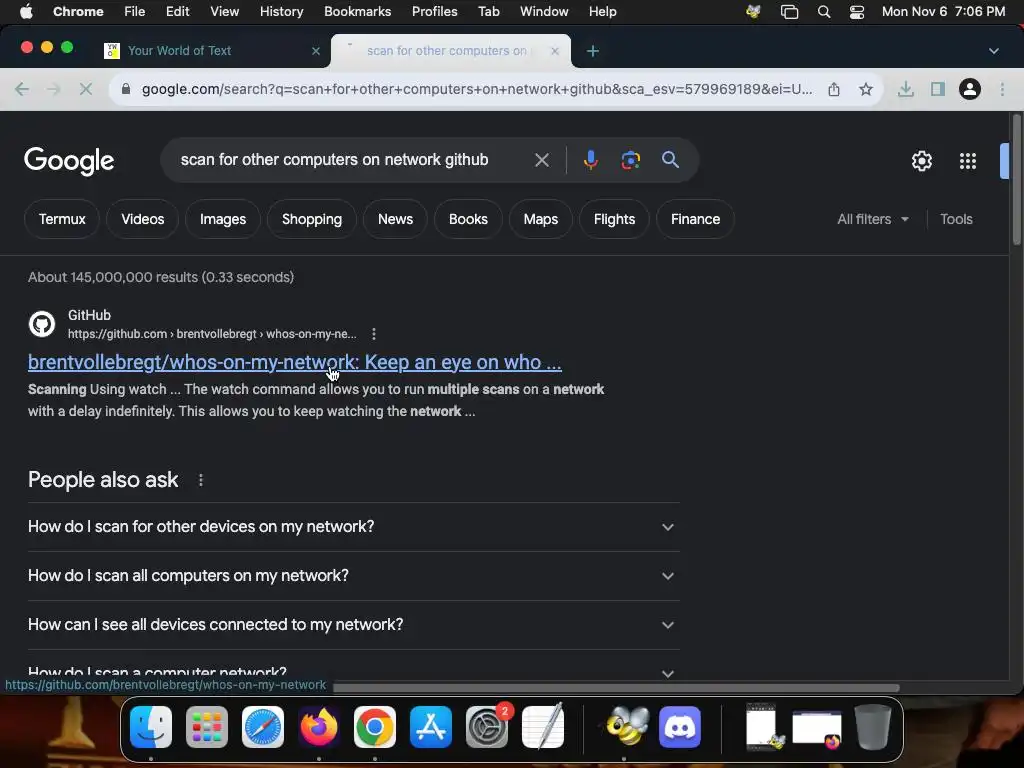
Task: Click the URL address bar
Action: [x=477, y=89]
